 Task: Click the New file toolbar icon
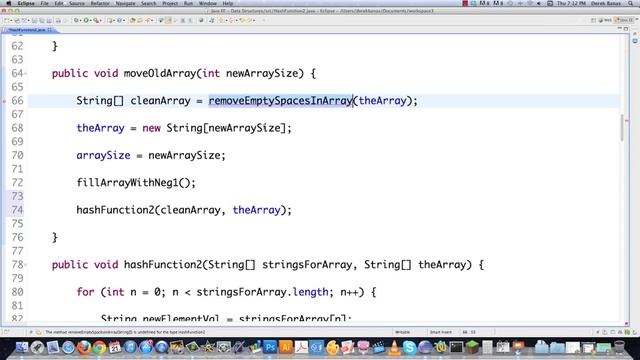point(7,20)
